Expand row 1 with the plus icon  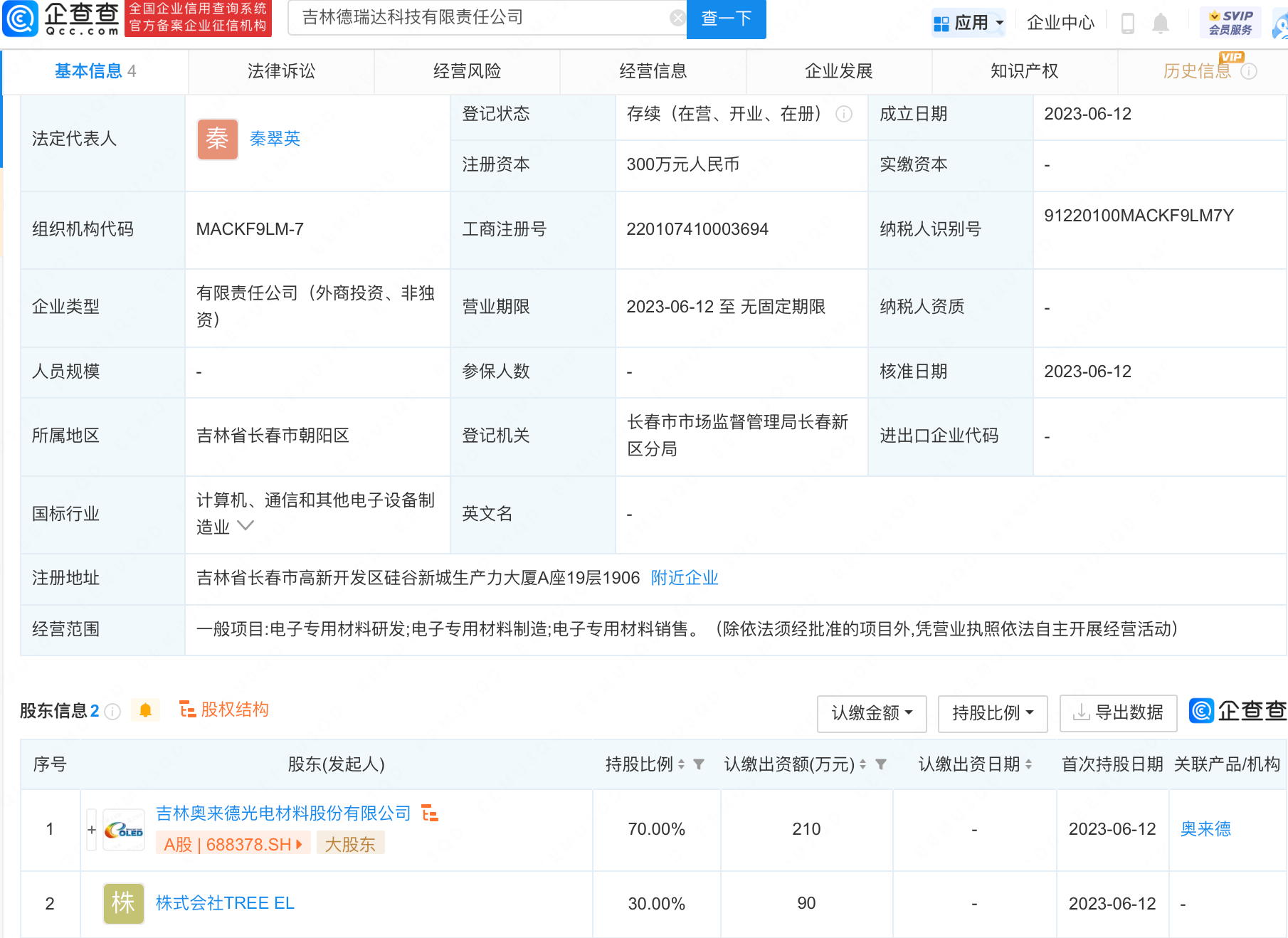pyautogui.click(x=92, y=830)
